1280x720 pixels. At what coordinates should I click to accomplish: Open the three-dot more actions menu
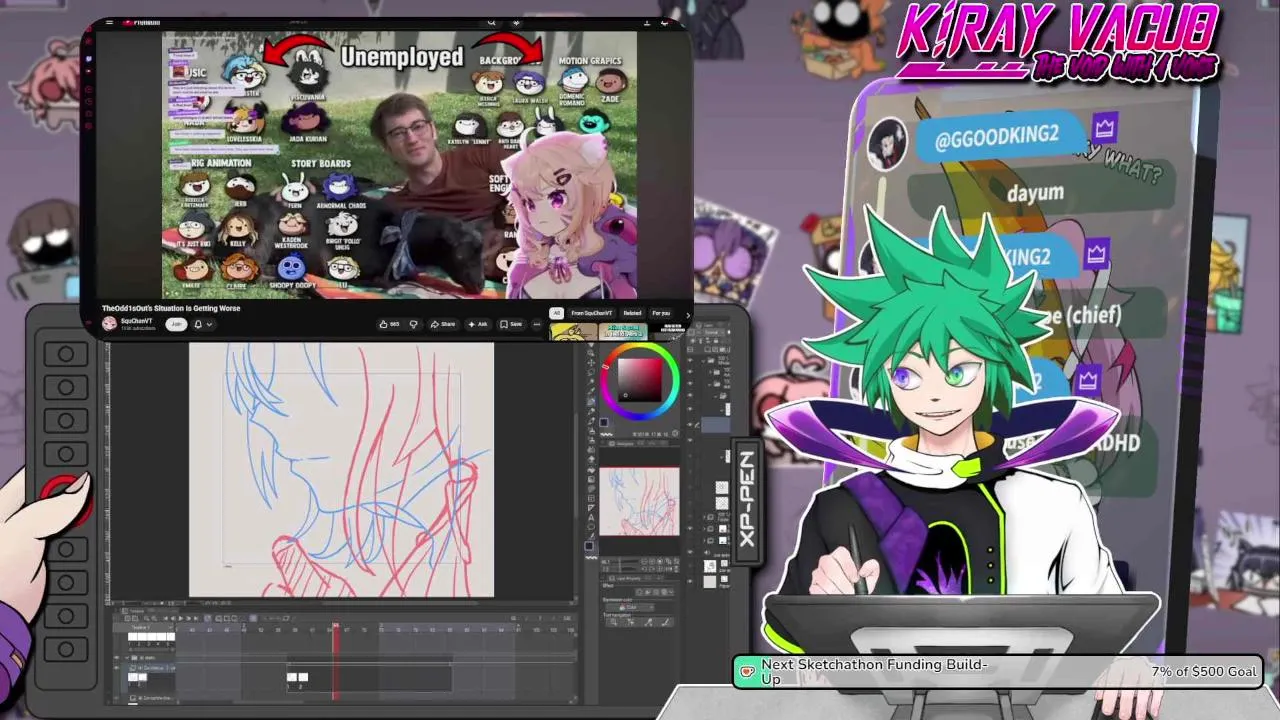pos(537,324)
